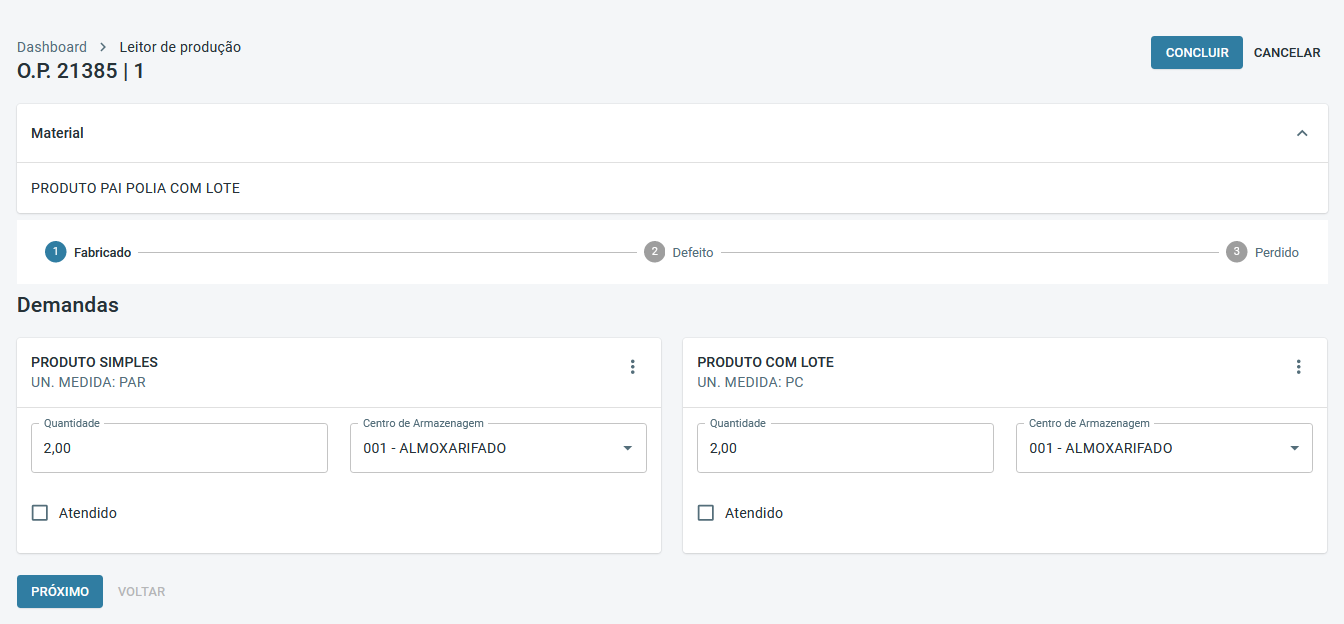1344x624 pixels.
Task: Click the PRÓXIMO button
Action: point(60,591)
